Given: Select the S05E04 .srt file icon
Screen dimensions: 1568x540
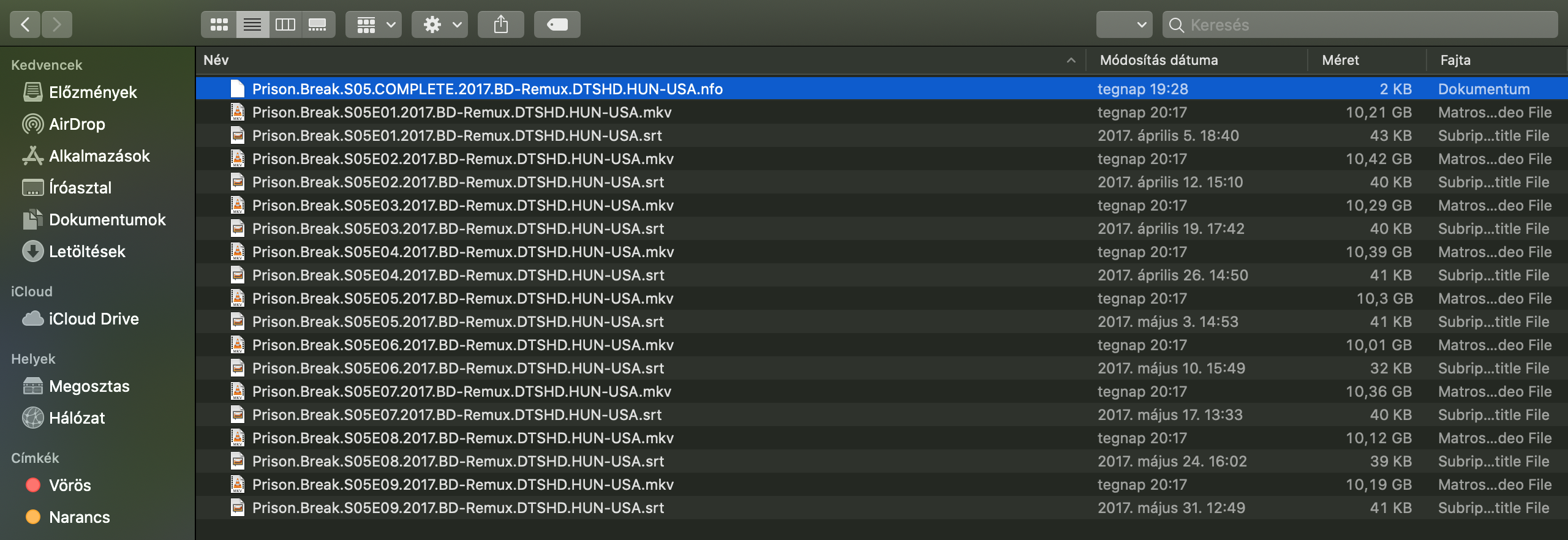Looking at the screenshot, I should pyautogui.click(x=238, y=275).
